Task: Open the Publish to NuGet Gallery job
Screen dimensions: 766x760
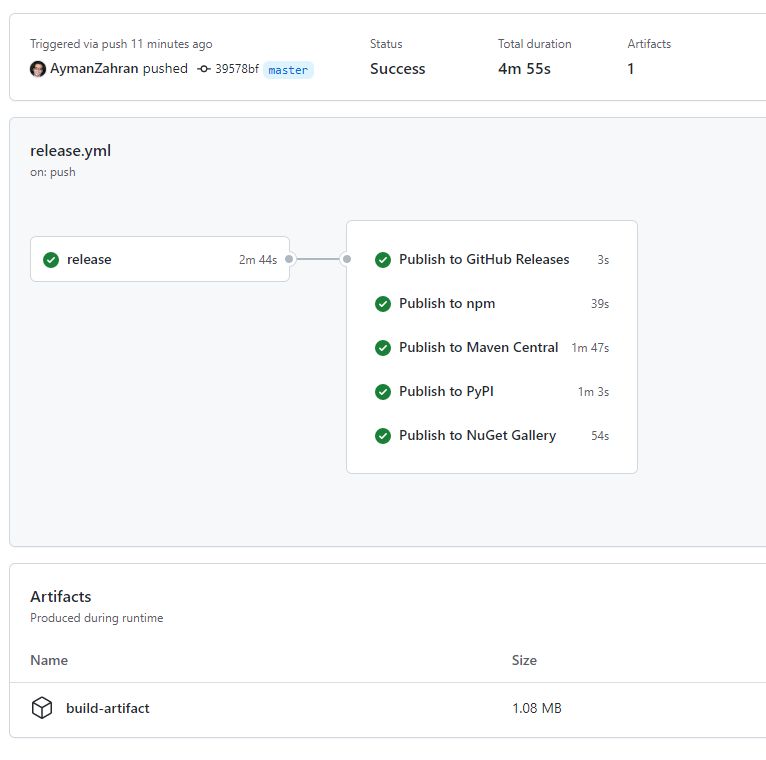Action: (x=477, y=436)
